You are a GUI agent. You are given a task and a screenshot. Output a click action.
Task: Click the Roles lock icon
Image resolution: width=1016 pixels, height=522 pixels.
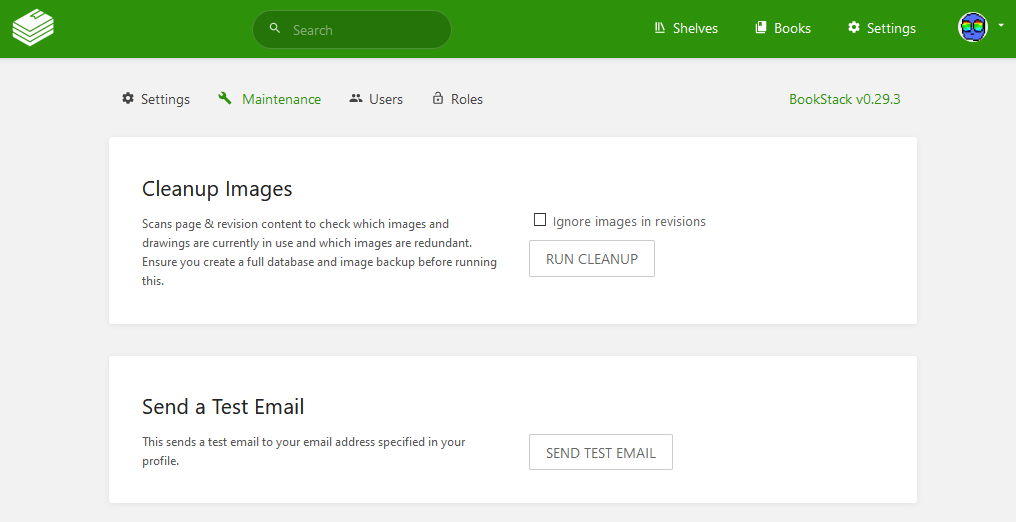[438, 98]
